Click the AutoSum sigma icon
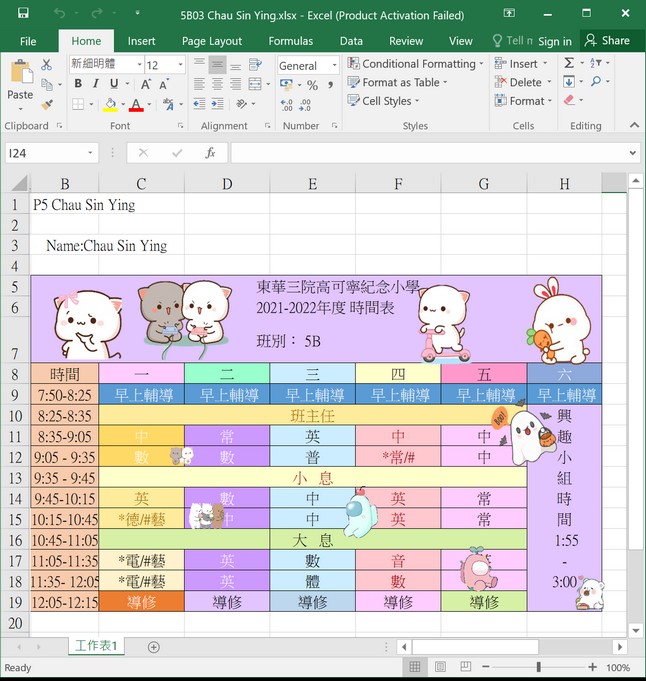 coord(569,63)
